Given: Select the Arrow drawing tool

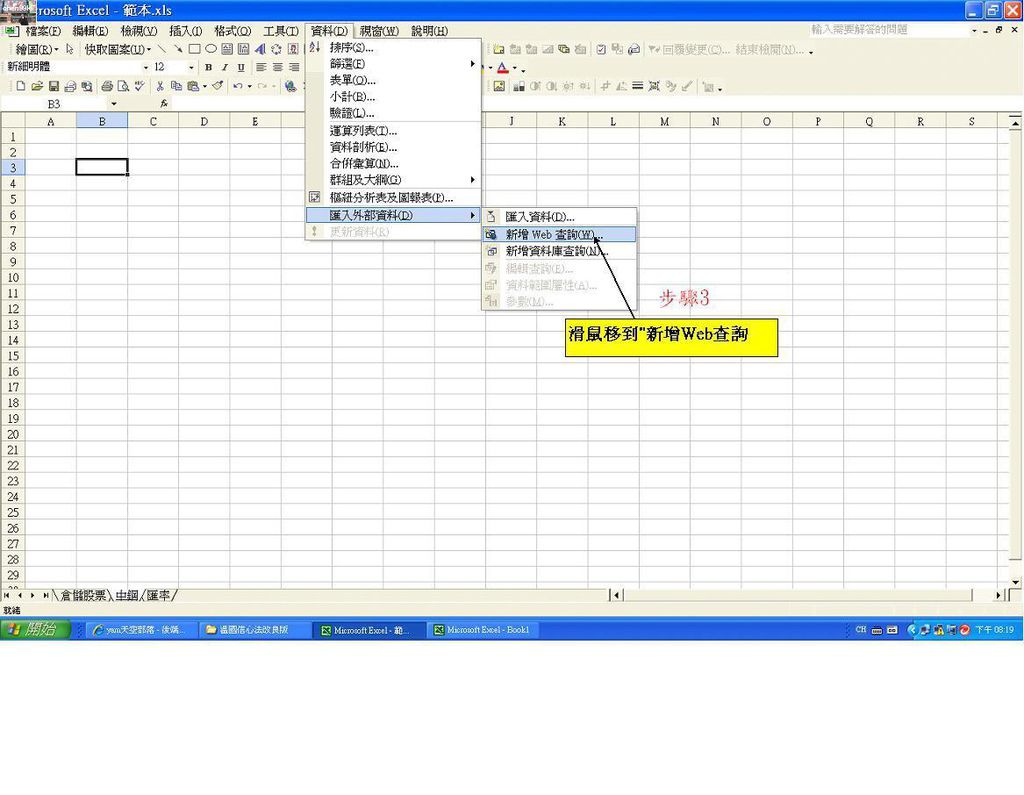Looking at the screenshot, I should click(x=178, y=49).
